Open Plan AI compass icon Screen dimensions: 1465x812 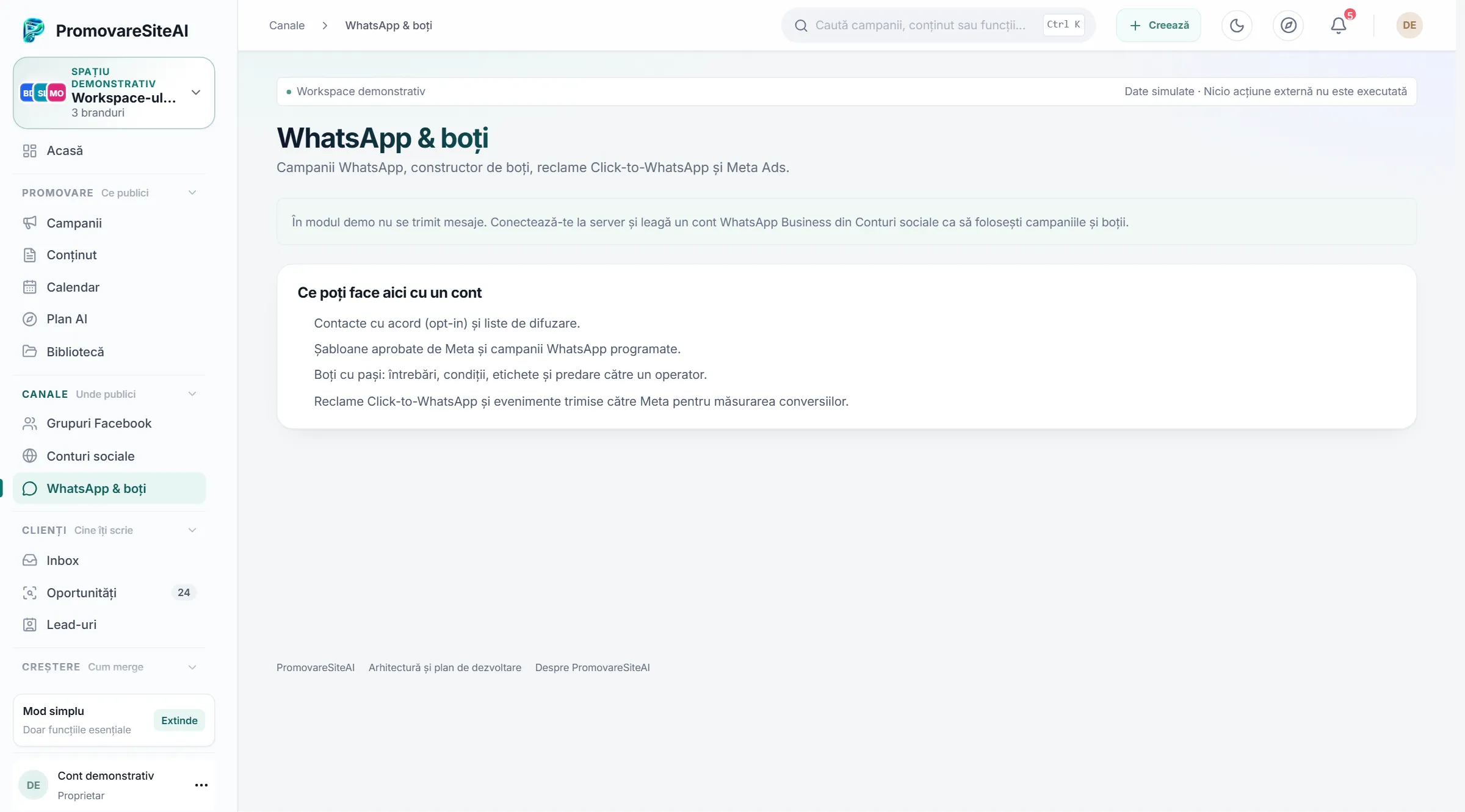pos(29,319)
